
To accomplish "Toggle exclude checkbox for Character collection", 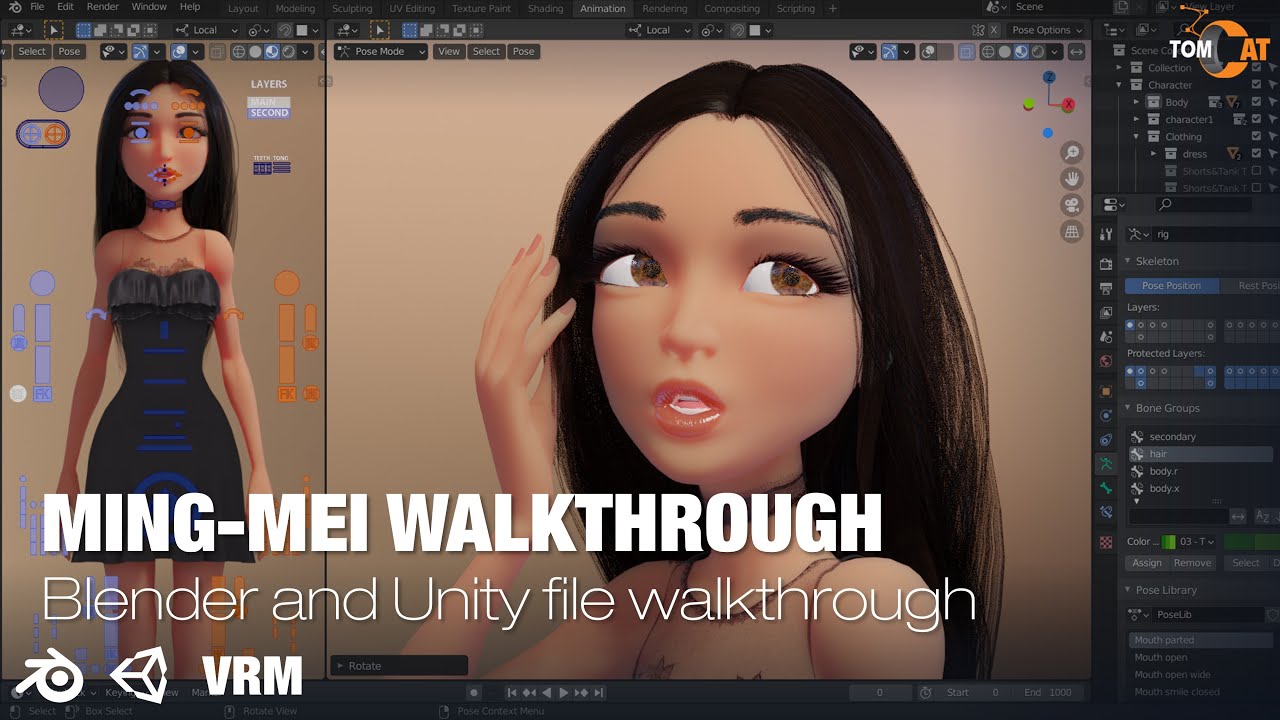I will click(1256, 85).
